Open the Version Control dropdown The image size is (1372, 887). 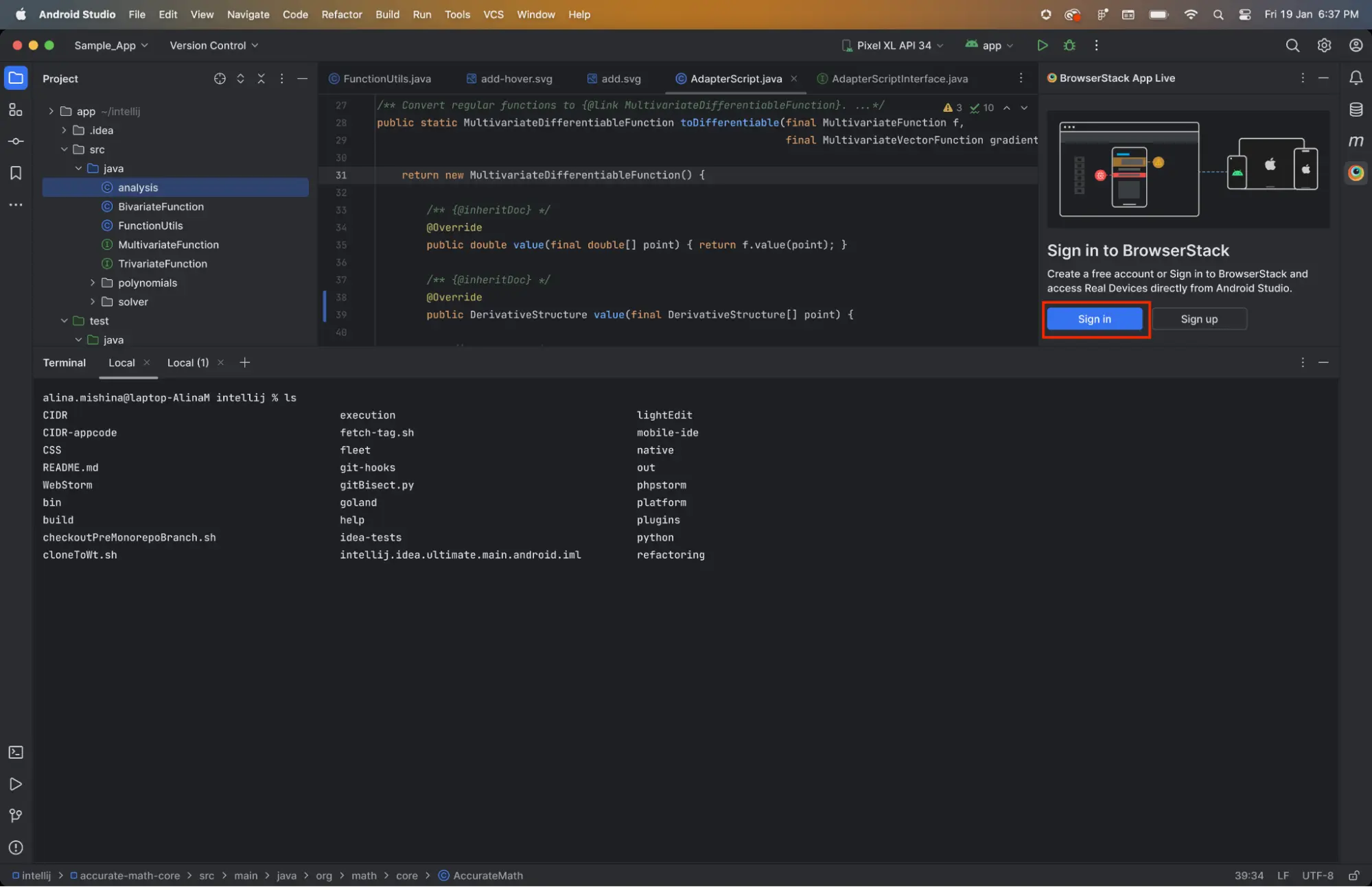point(213,45)
